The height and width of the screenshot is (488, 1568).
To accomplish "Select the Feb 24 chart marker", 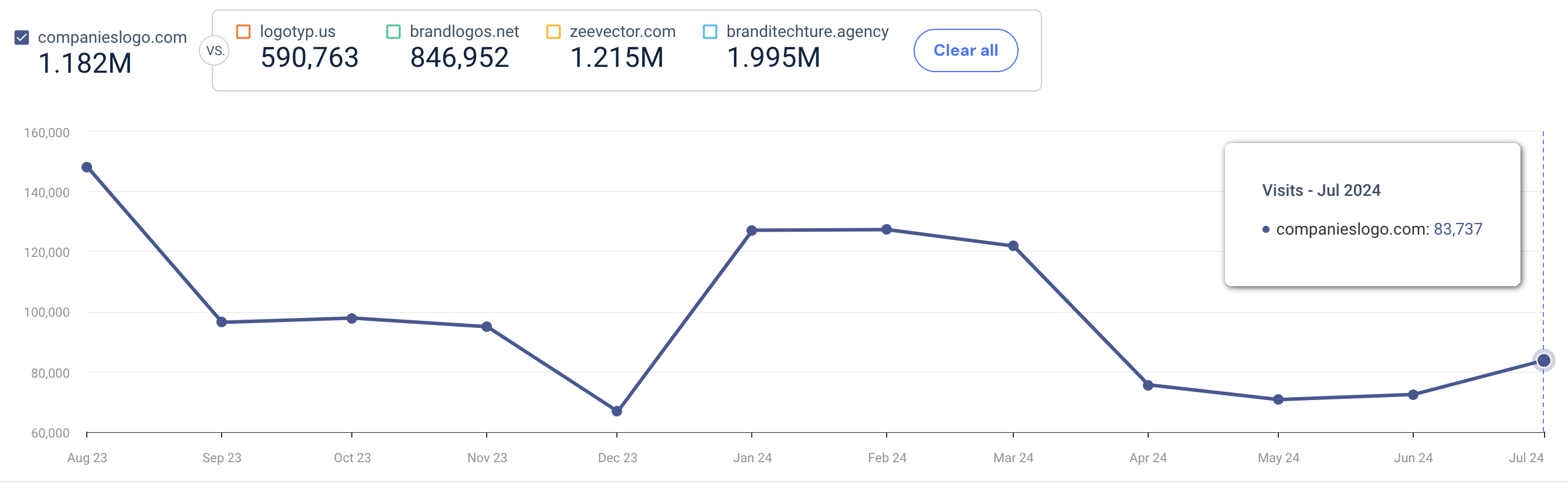I will pos(887,229).
